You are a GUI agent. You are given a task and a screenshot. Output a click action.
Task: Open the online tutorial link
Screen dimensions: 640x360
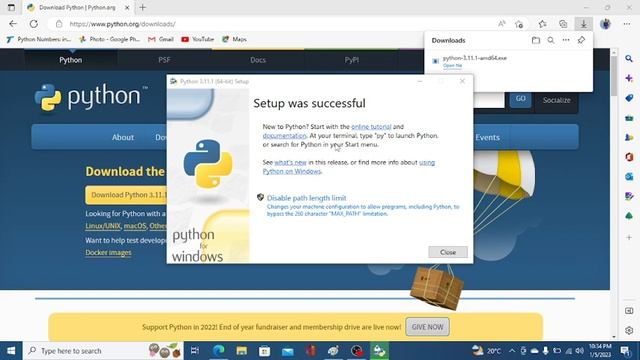pos(371,127)
